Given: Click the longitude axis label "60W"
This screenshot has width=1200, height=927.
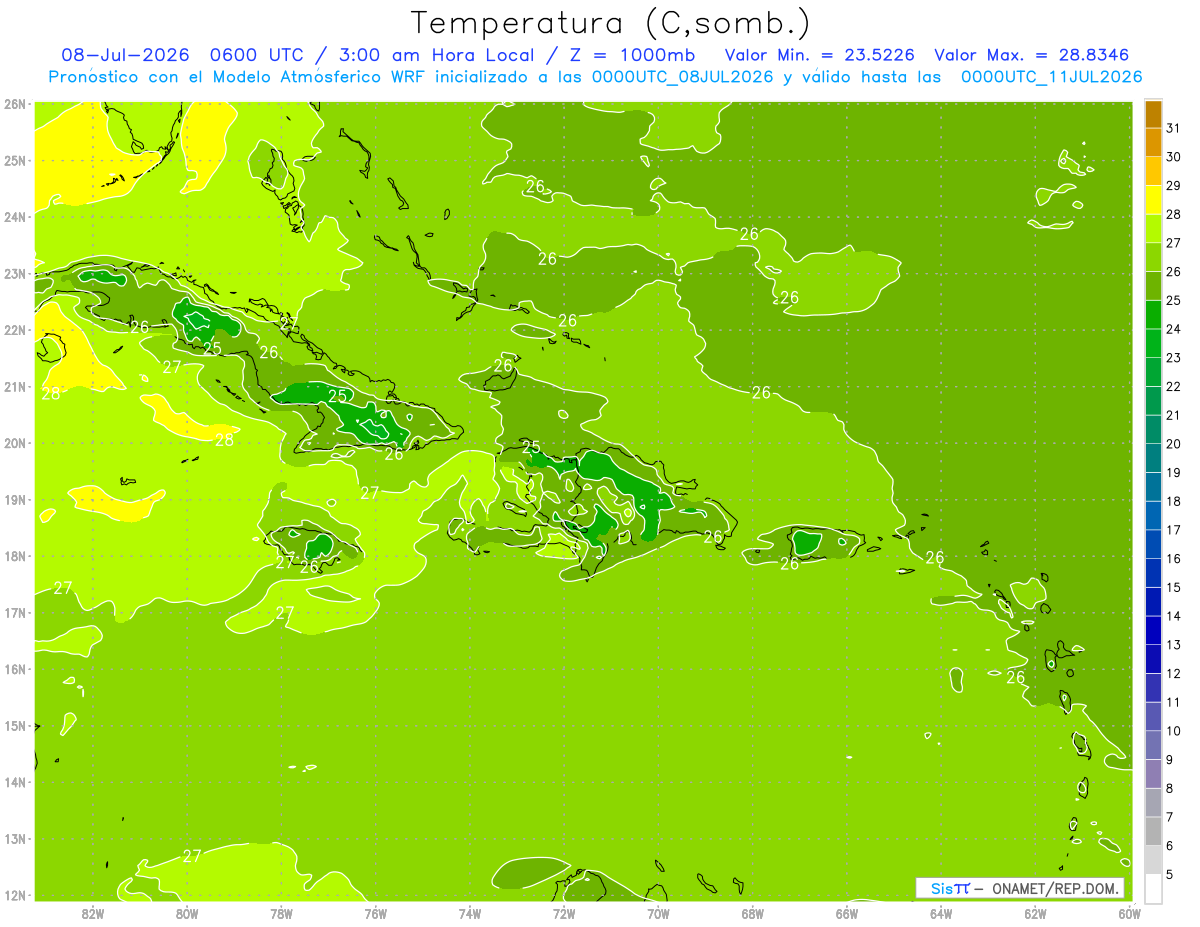Looking at the screenshot, I should coord(1129,912).
